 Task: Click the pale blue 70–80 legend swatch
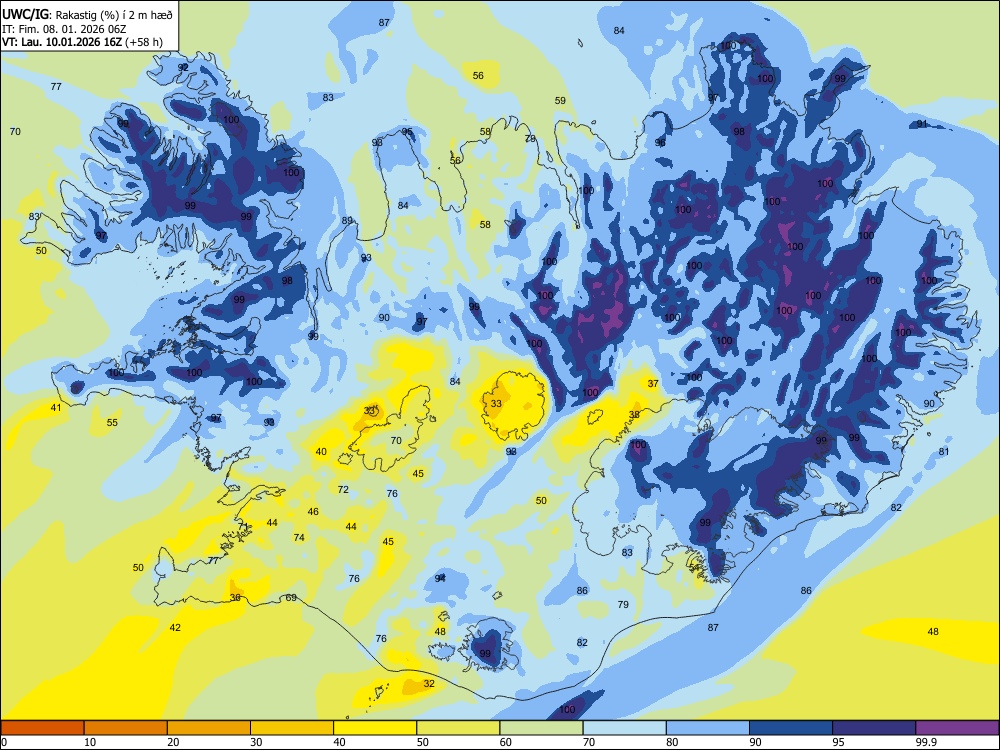[x=624, y=728]
